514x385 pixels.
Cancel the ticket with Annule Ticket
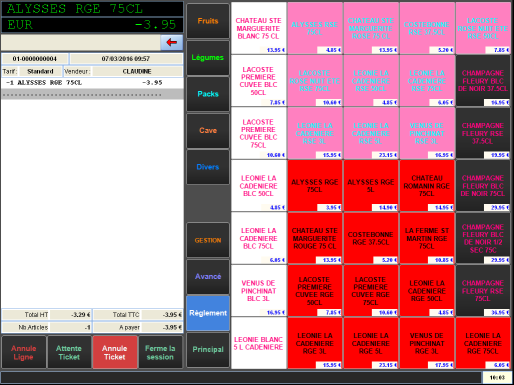(115, 352)
